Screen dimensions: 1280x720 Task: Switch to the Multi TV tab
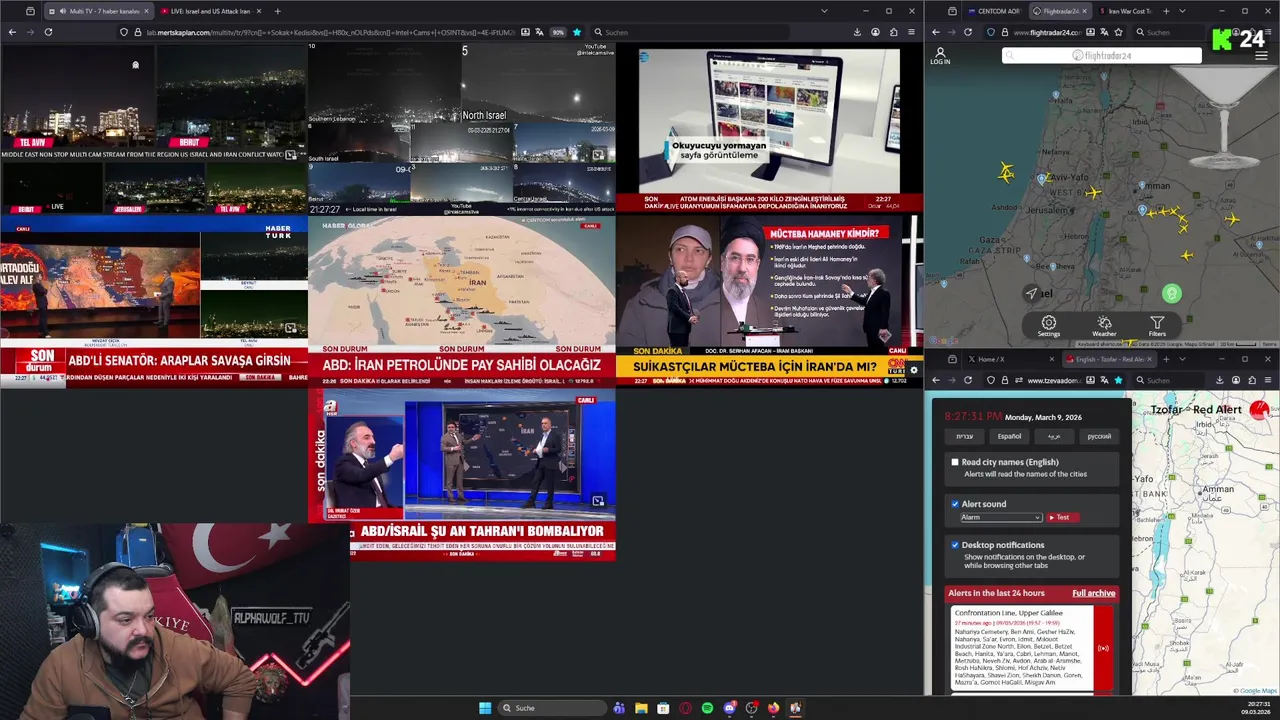tap(97, 11)
